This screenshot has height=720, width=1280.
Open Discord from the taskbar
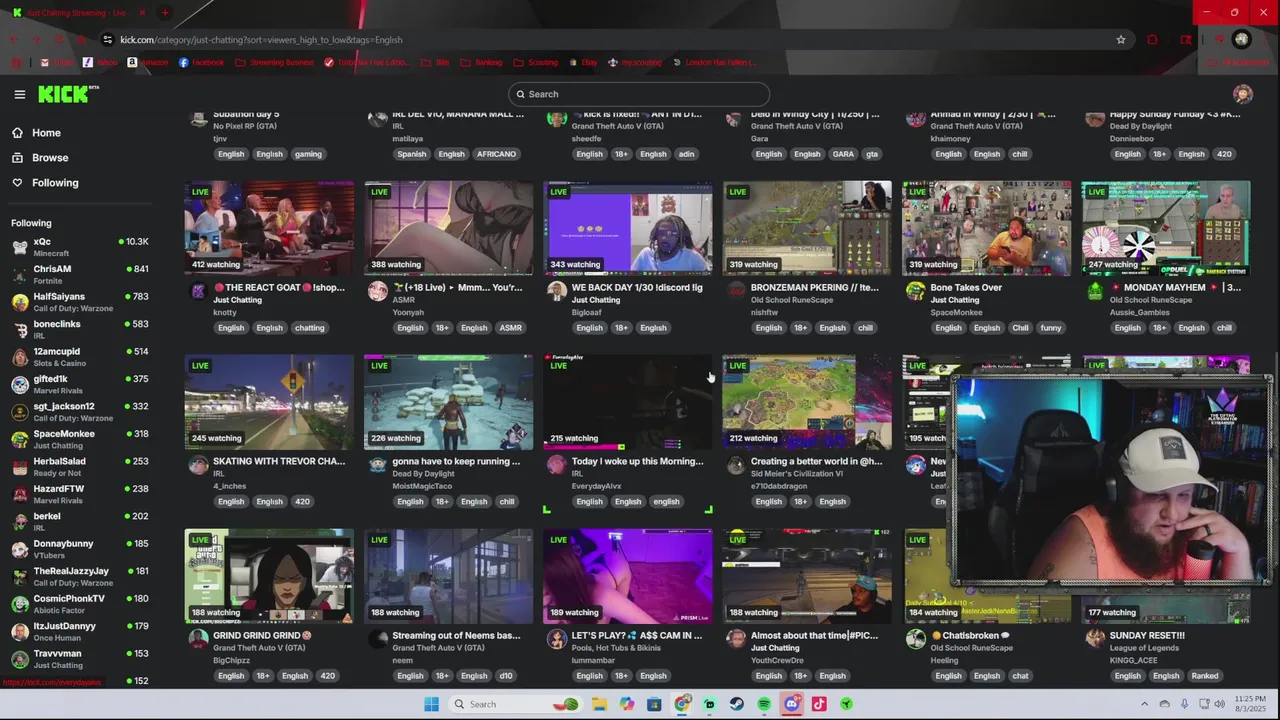coord(791,704)
